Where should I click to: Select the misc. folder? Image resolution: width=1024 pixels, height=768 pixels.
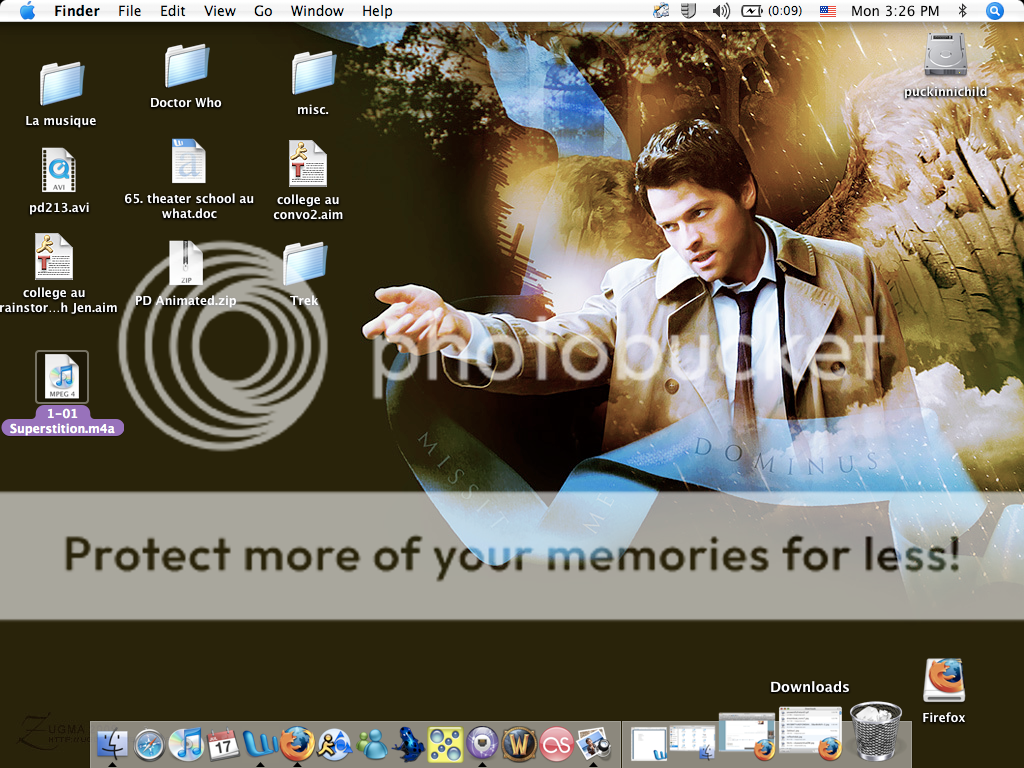point(313,83)
